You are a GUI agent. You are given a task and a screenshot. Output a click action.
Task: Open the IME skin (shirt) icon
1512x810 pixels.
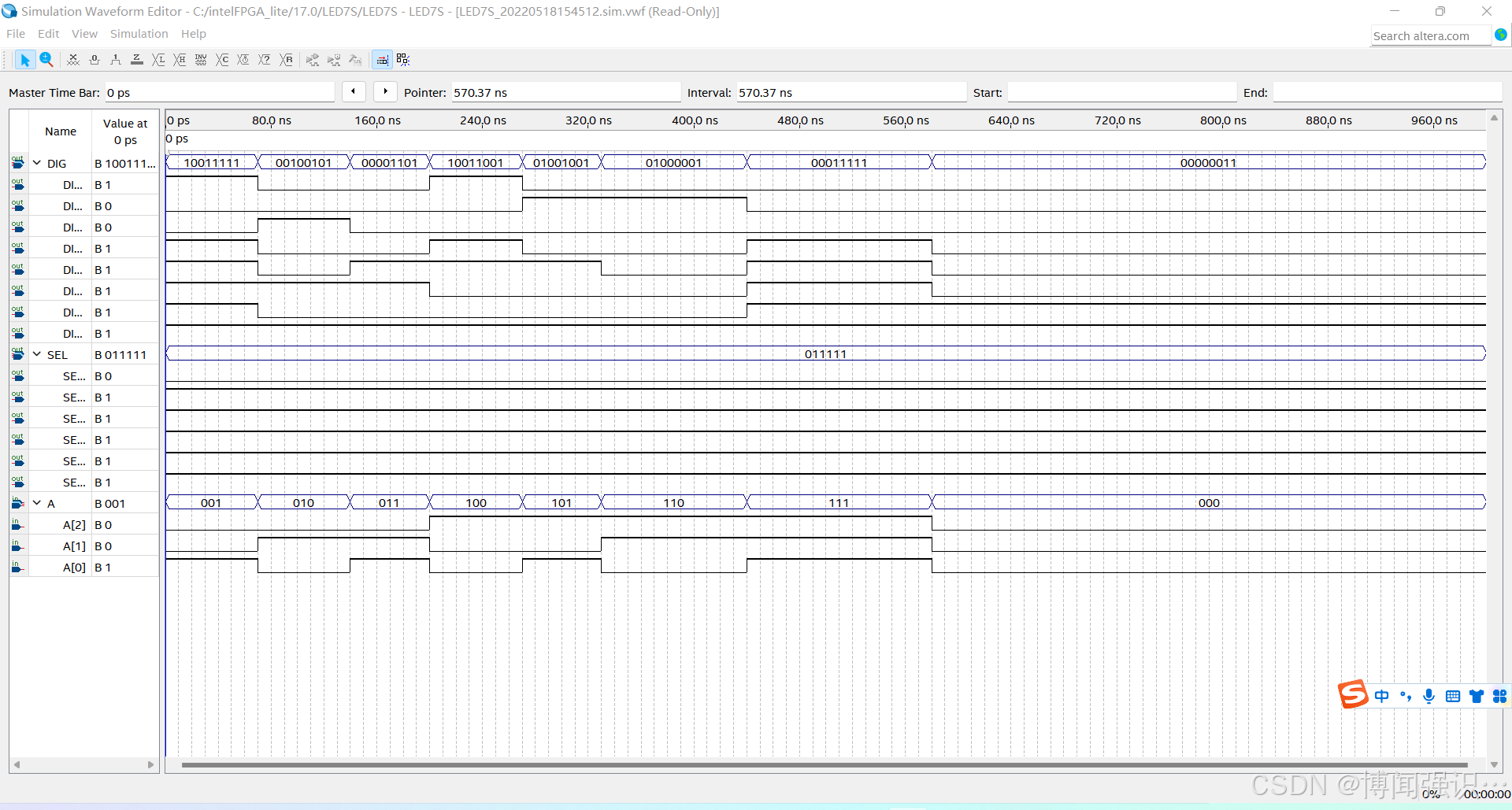tap(1477, 696)
